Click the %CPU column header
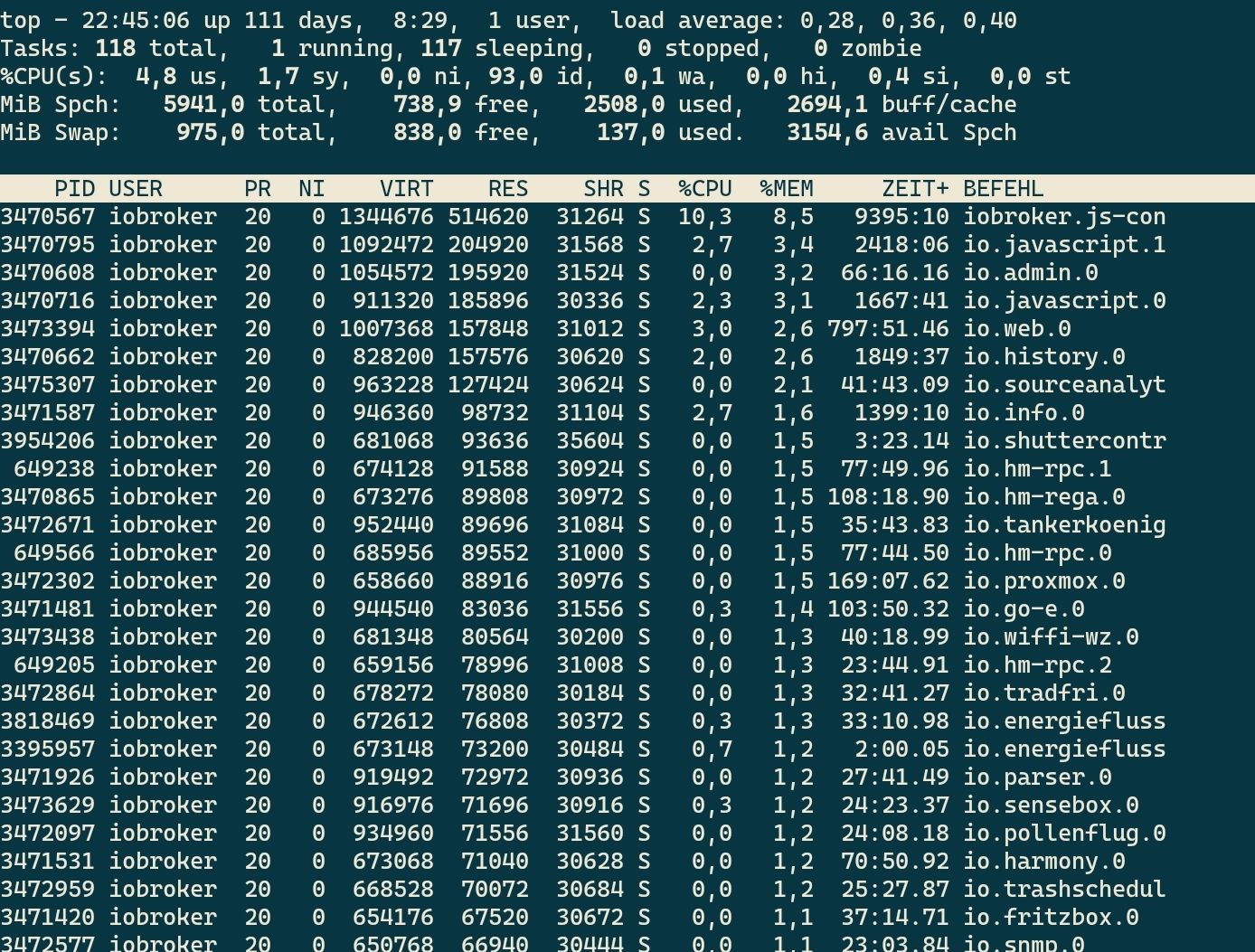 click(705, 189)
